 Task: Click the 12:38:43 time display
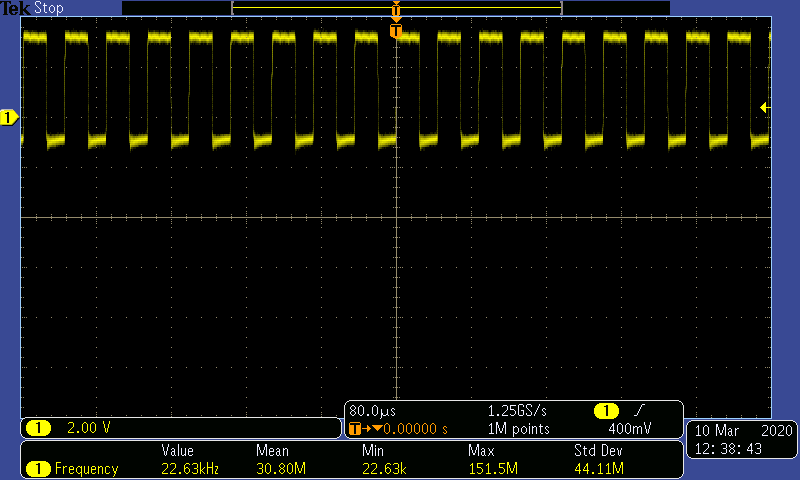(x=728, y=449)
